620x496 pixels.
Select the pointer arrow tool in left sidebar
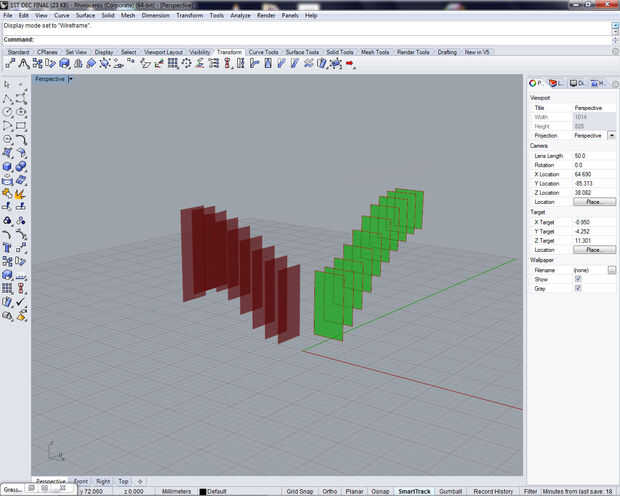coord(7,85)
